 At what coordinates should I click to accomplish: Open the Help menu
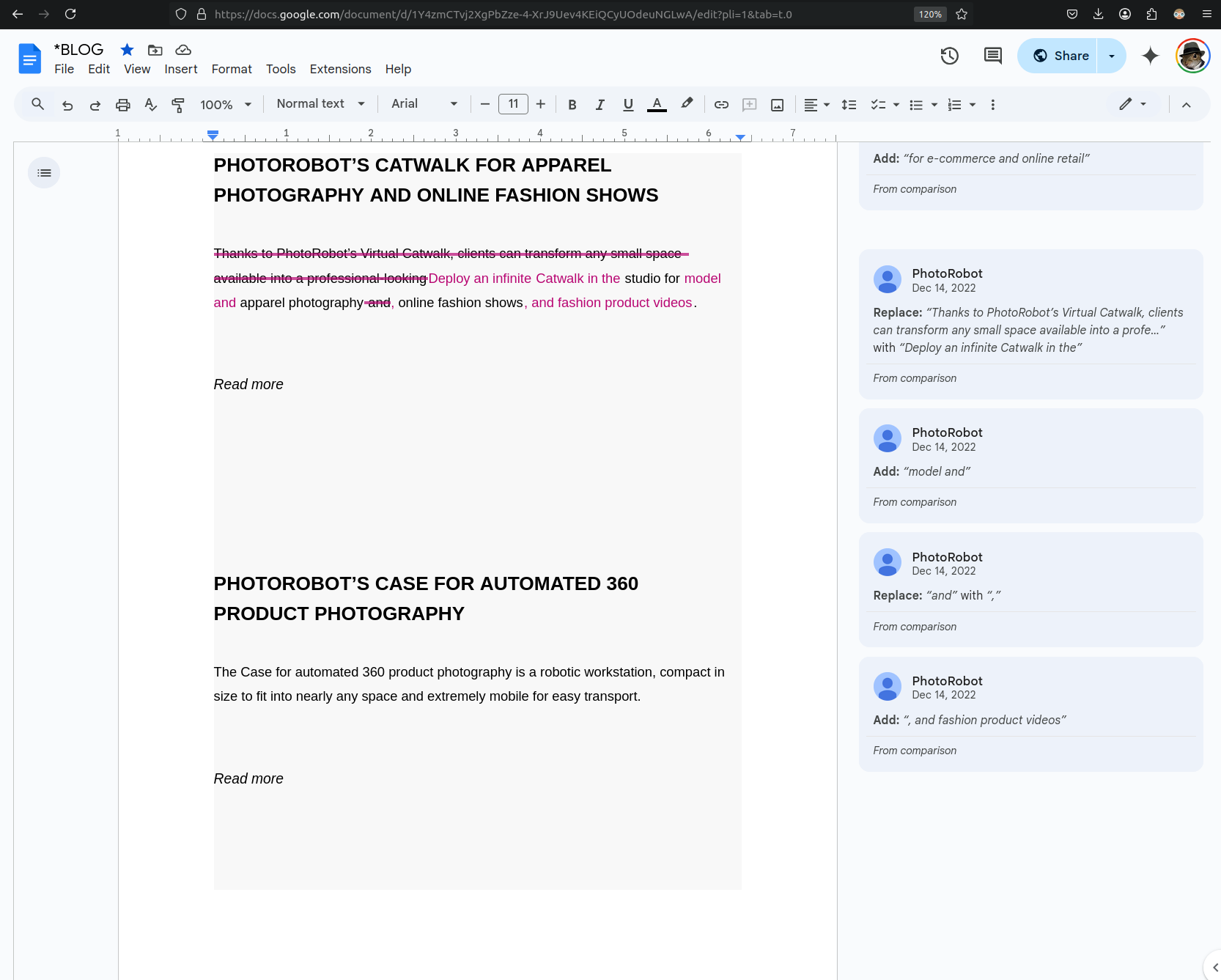pos(398,69)
